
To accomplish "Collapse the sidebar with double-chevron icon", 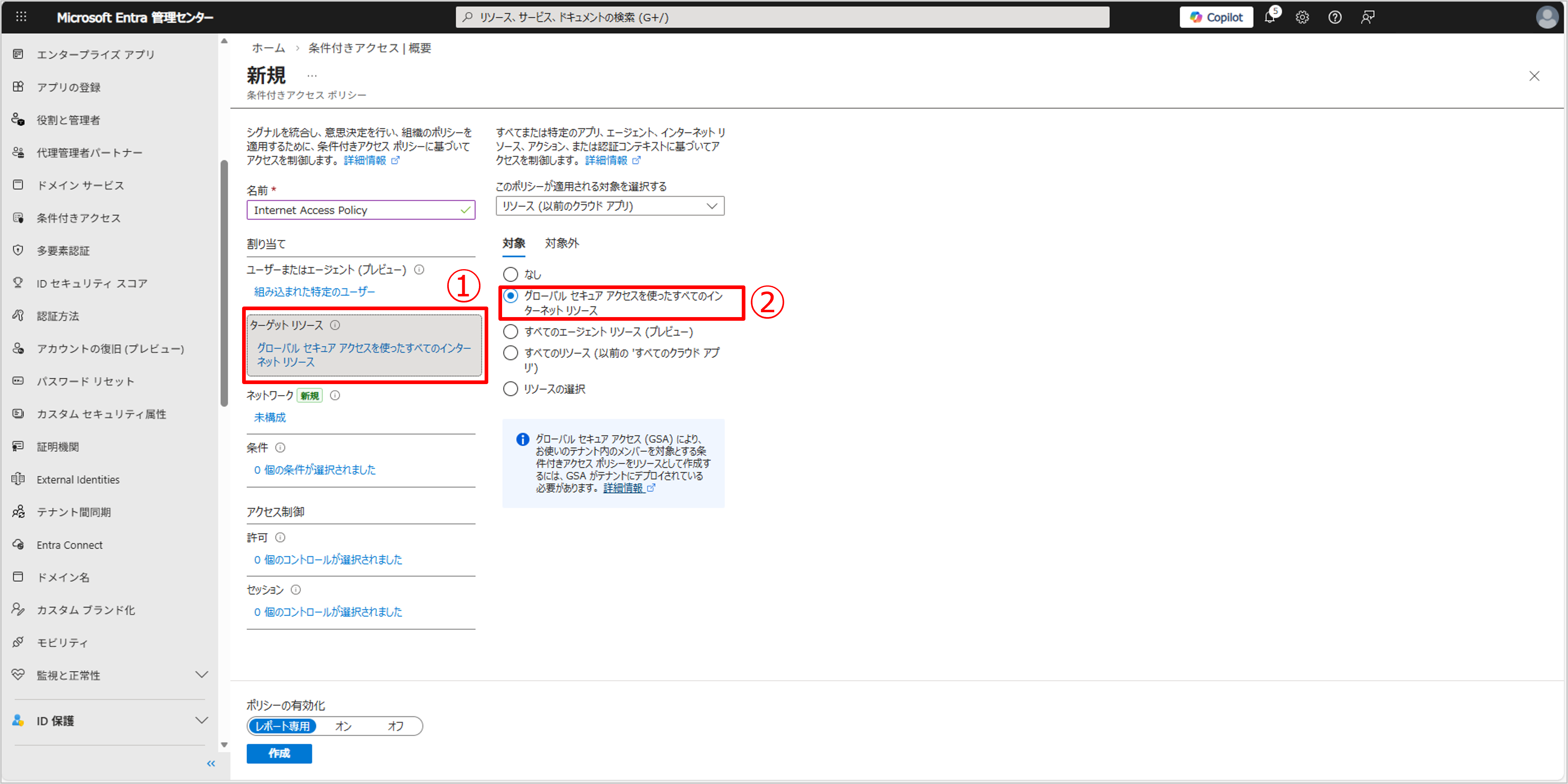I will point(210,763).
